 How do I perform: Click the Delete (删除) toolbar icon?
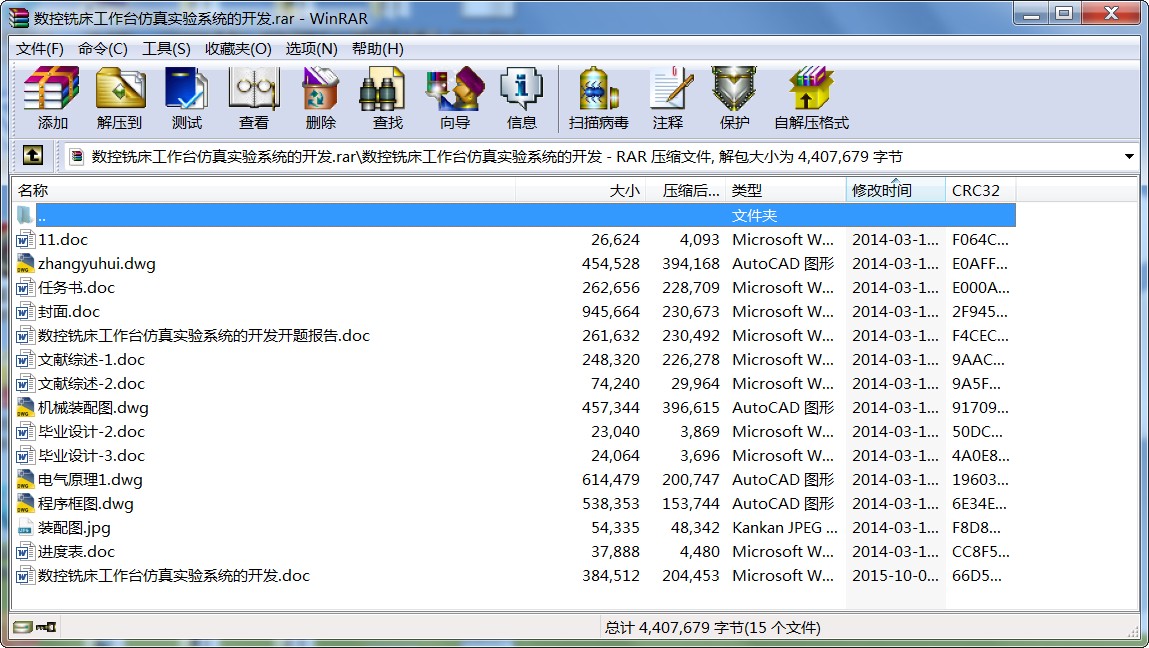pyautogui.click(x=320, y=98)
